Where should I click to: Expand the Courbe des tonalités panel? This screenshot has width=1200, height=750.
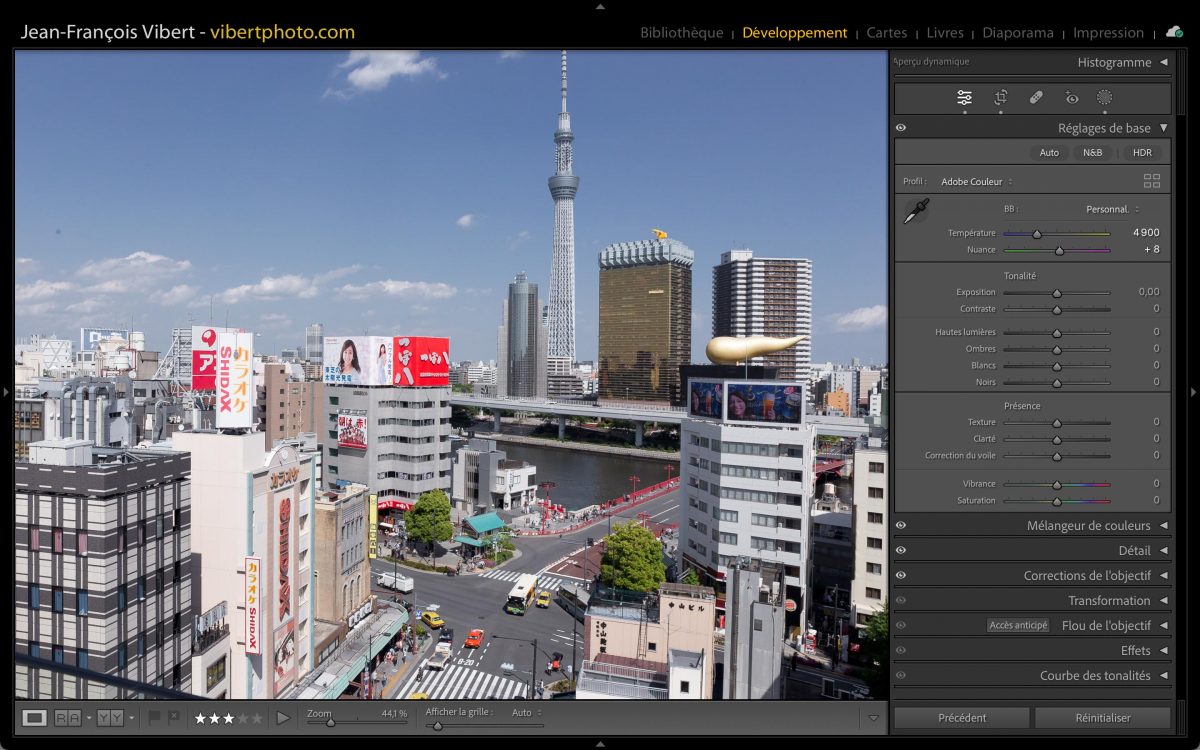tap(1163, 675)
